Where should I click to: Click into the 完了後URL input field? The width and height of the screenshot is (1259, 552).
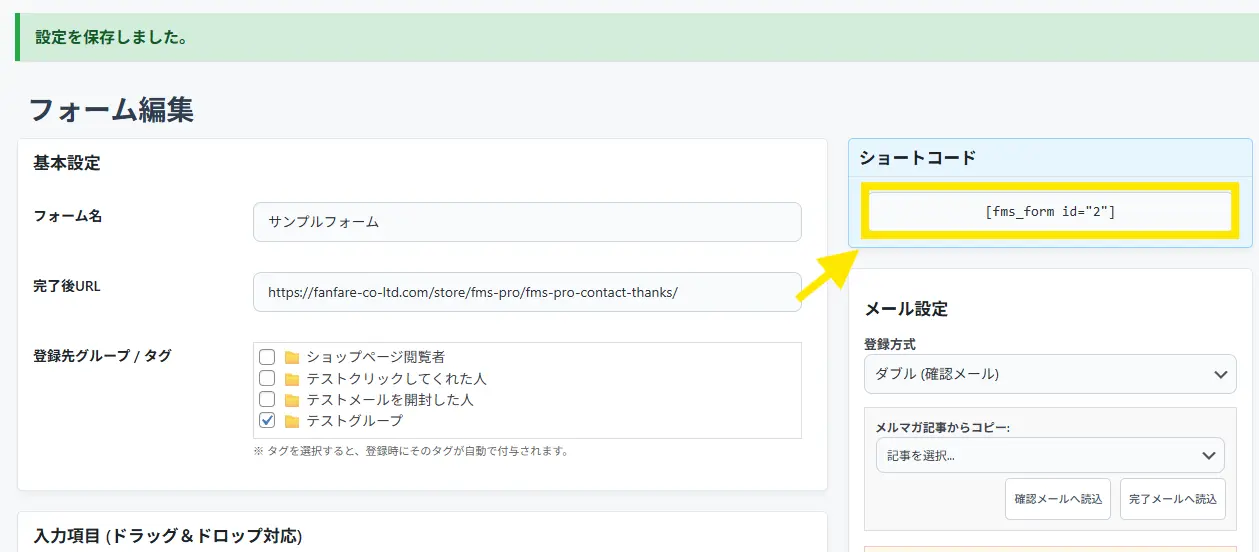tap(527, 293)
